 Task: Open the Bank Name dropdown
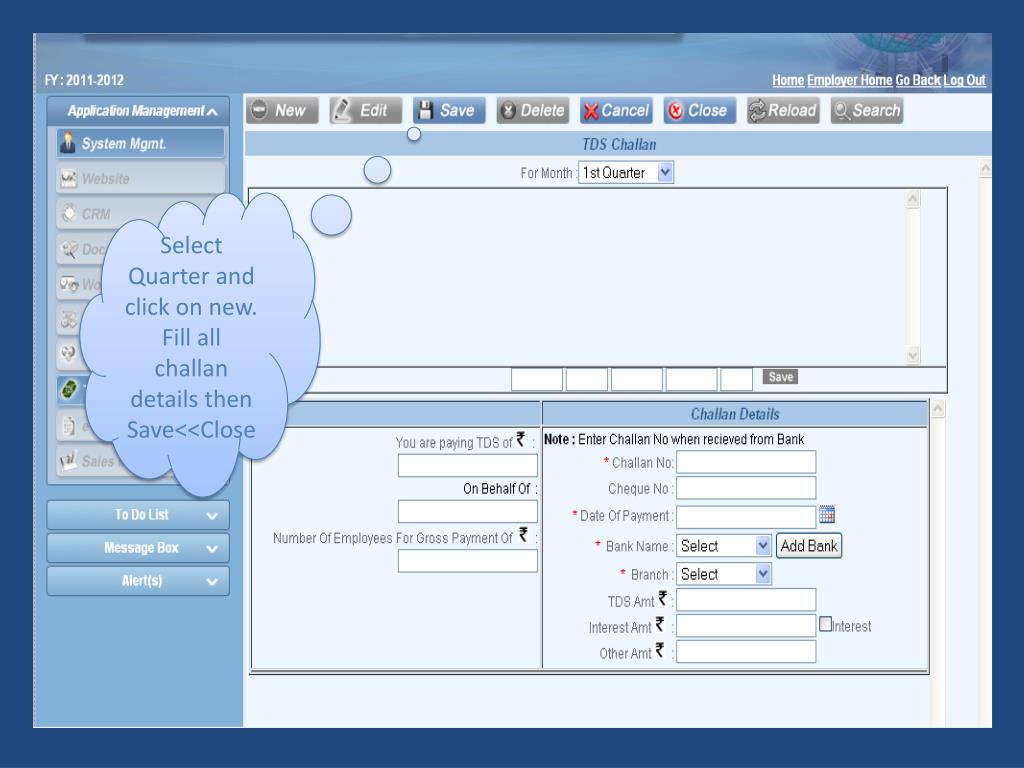724,546
